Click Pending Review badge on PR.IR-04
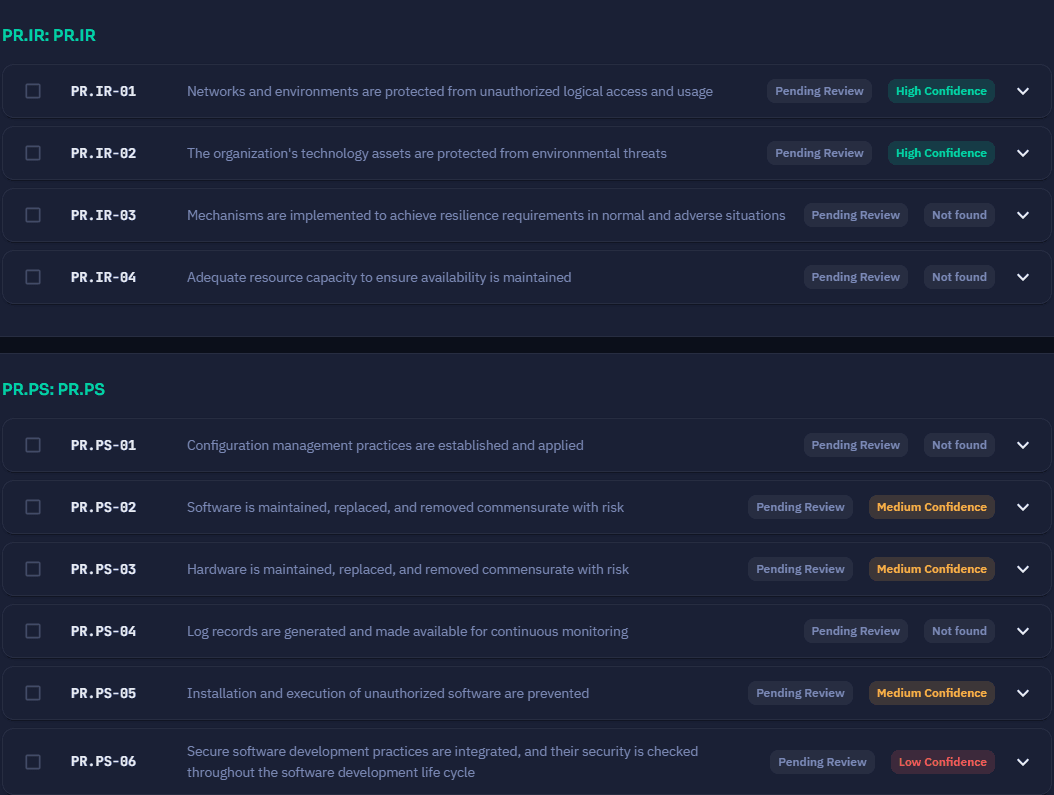Image resolution: width=1054 pixels, height=795 pixels. [x=855, y=277]
